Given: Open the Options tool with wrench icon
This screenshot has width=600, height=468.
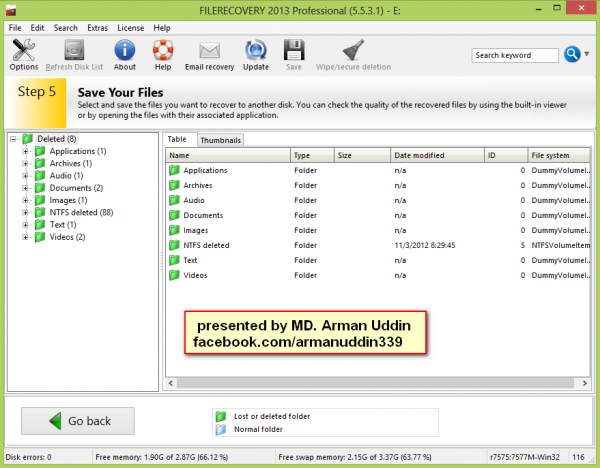Looking at the screenshot, I should [x=24, y=55].
